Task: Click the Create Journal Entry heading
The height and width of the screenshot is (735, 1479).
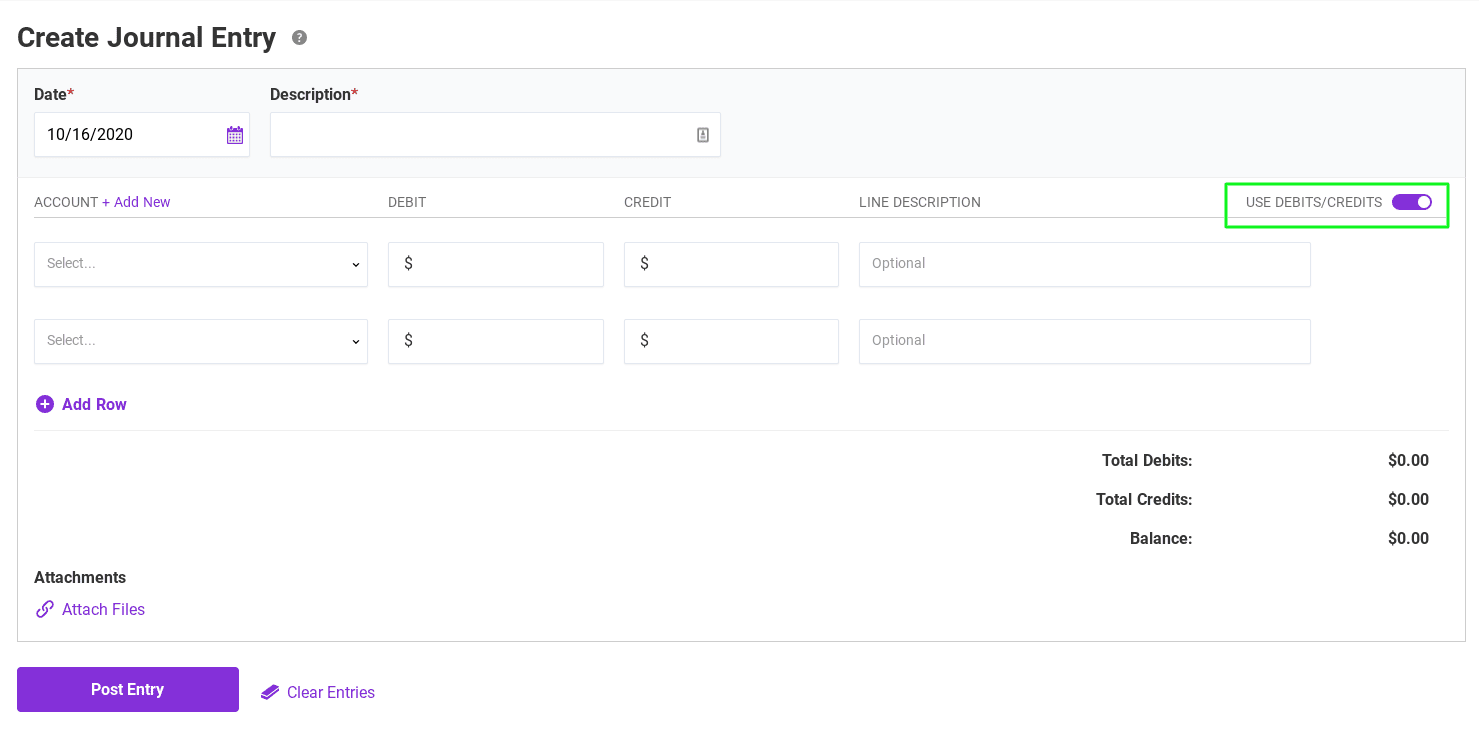Action: [x=146, y=38]
